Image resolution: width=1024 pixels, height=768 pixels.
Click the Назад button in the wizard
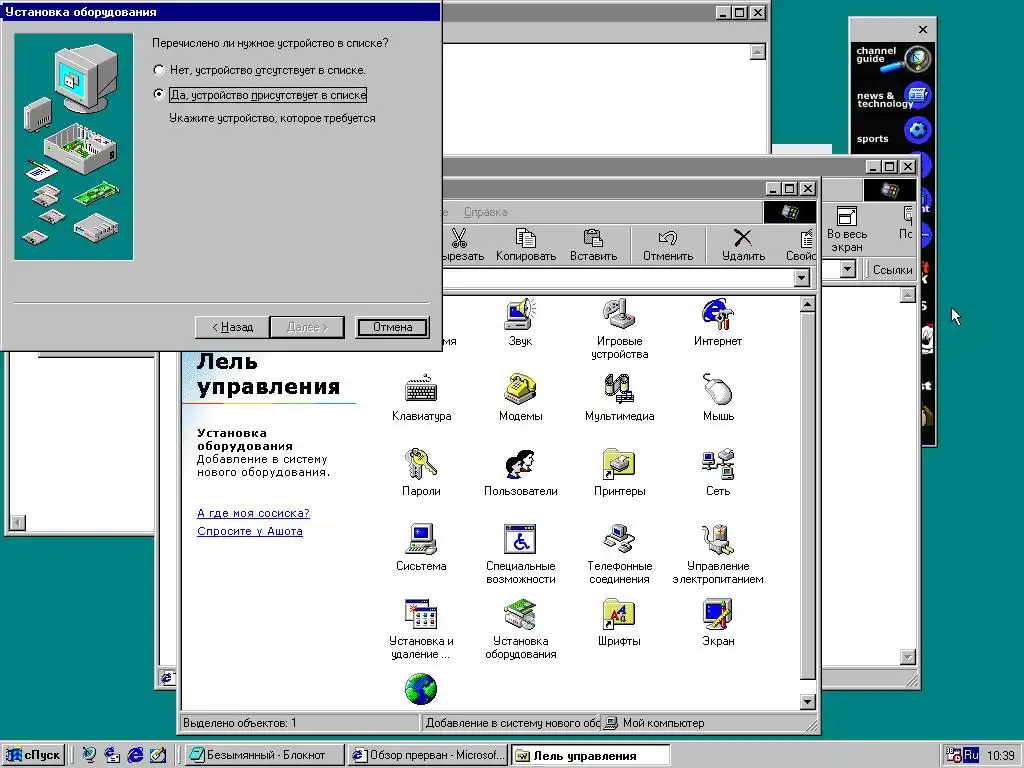click(232, 327)
